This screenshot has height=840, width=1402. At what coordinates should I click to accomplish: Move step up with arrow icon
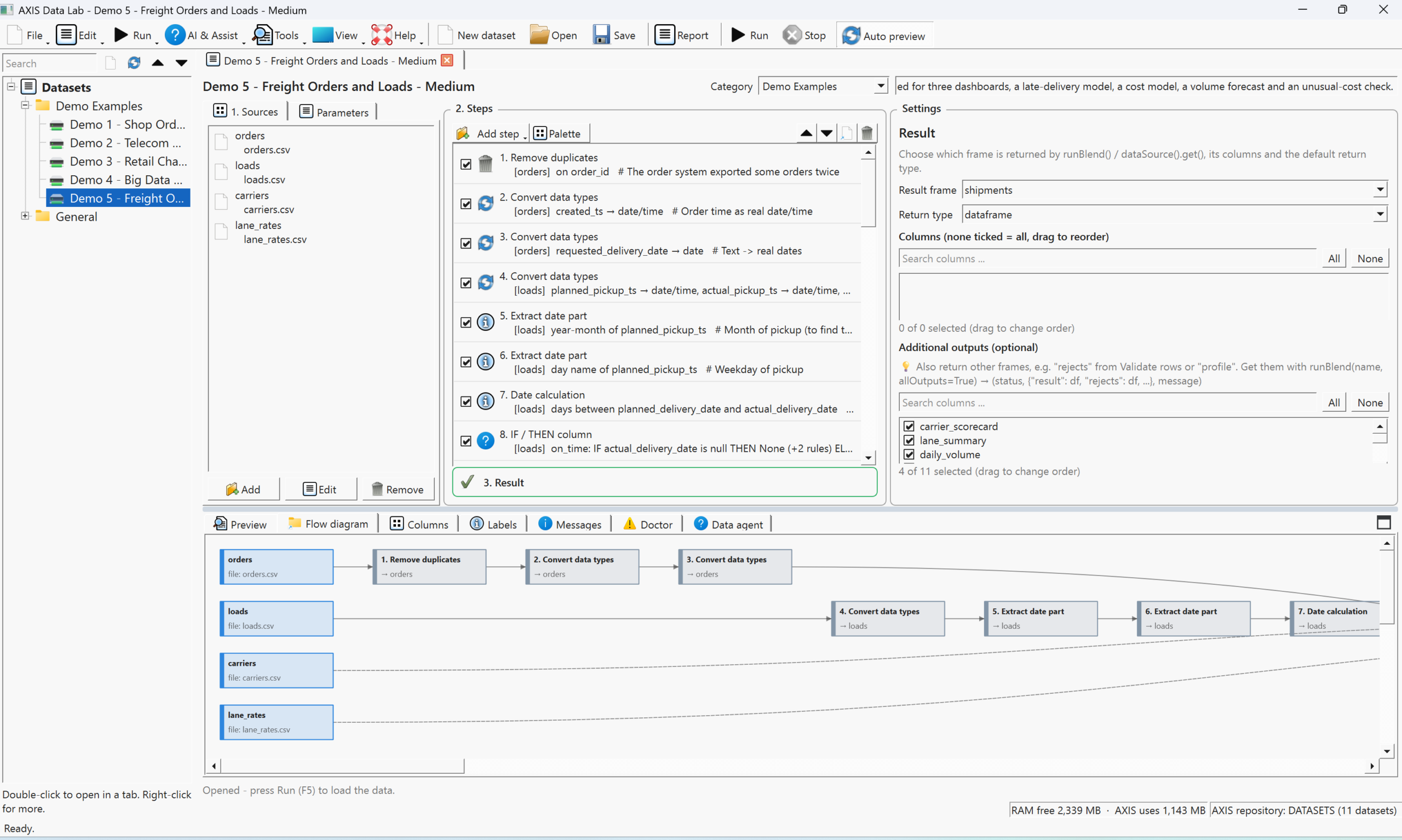pyautogui.click(x=806, y=134)
